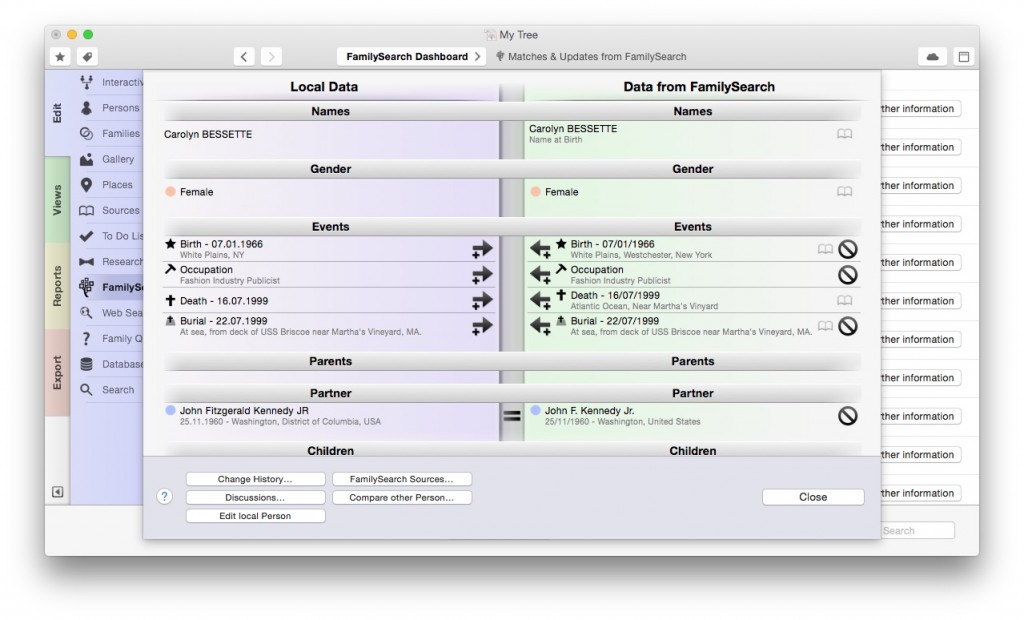Open sources book icon for FamilySearch Birth

click(x=825, y=249)
